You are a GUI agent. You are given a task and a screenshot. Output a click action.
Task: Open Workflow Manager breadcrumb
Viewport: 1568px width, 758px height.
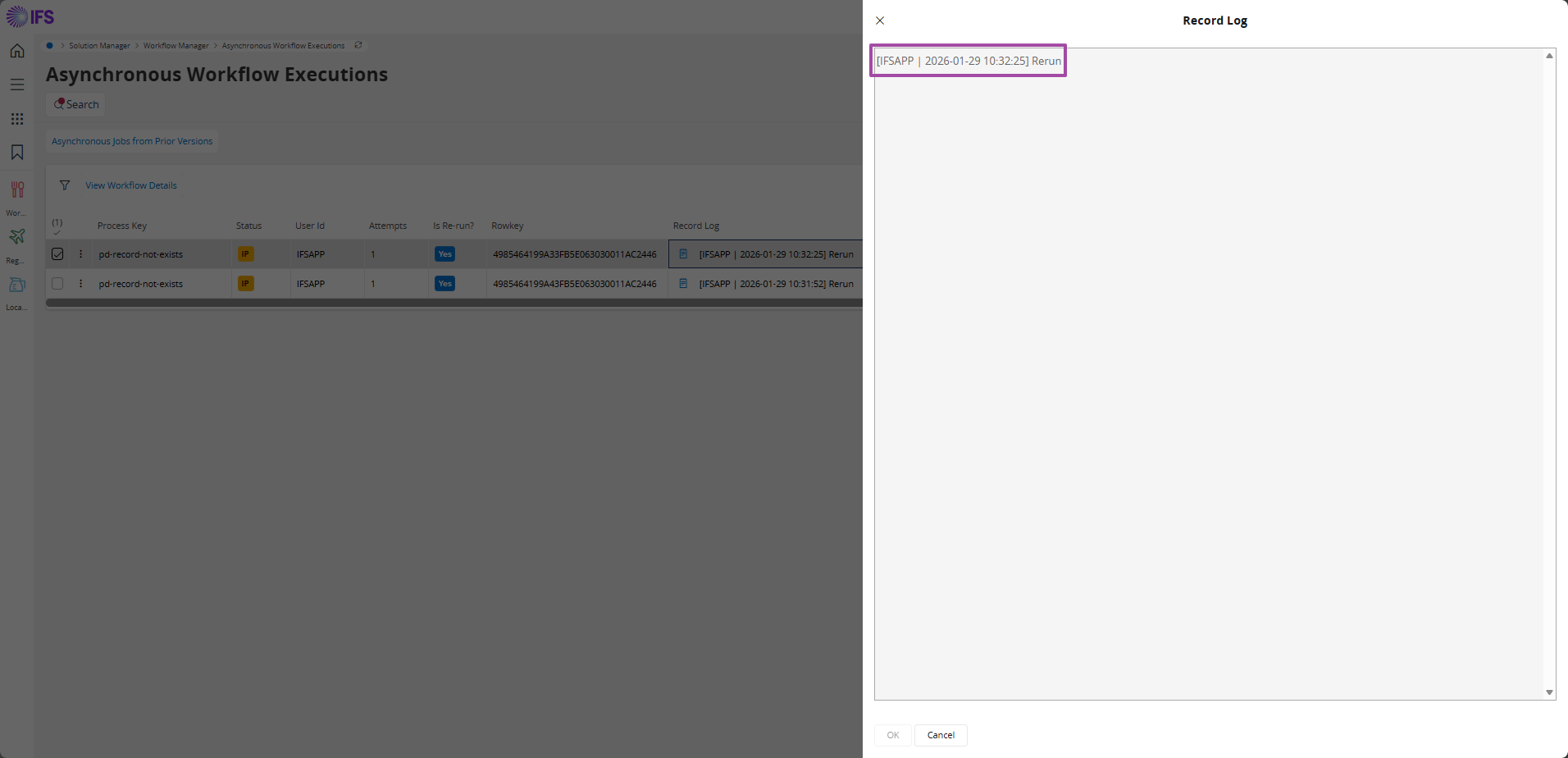pos(175,46)
